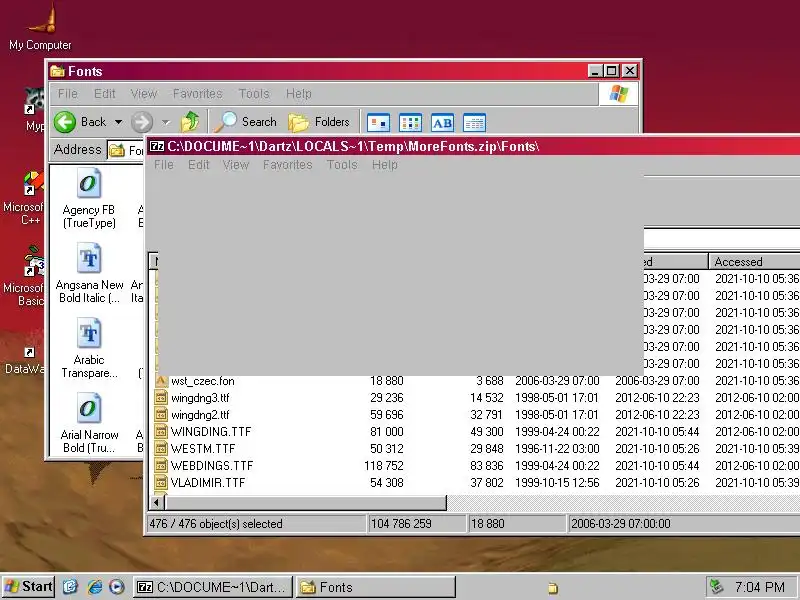Switch Fonts window to Large Icons view
The height and width of the screenshot is (600, 800).
pos(379,122)
